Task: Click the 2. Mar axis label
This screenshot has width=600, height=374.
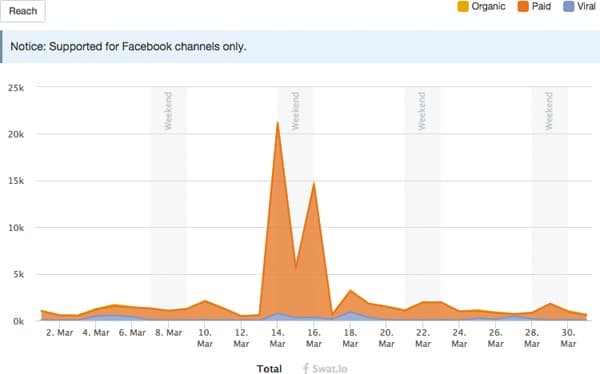Action: 59,333
